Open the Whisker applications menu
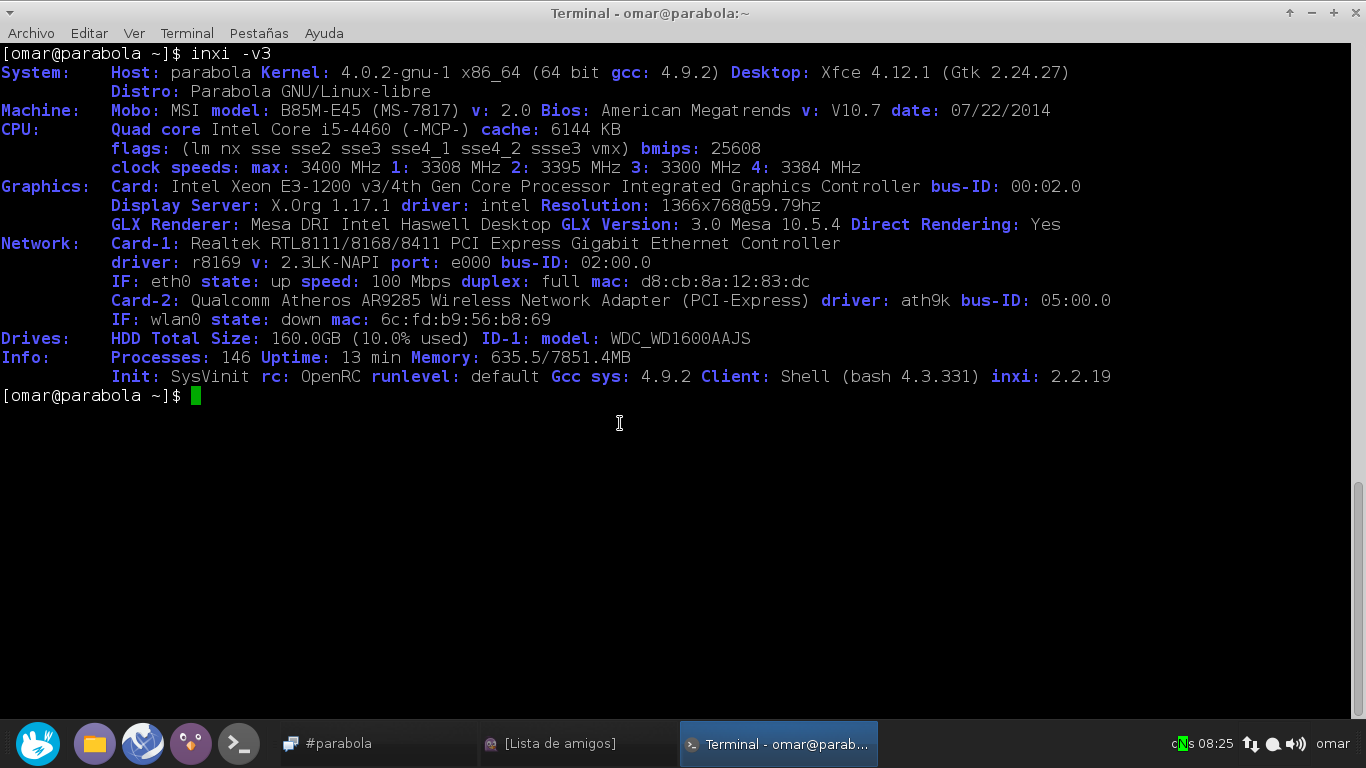The image size is (1366, 768). click(x=38, y=744)
